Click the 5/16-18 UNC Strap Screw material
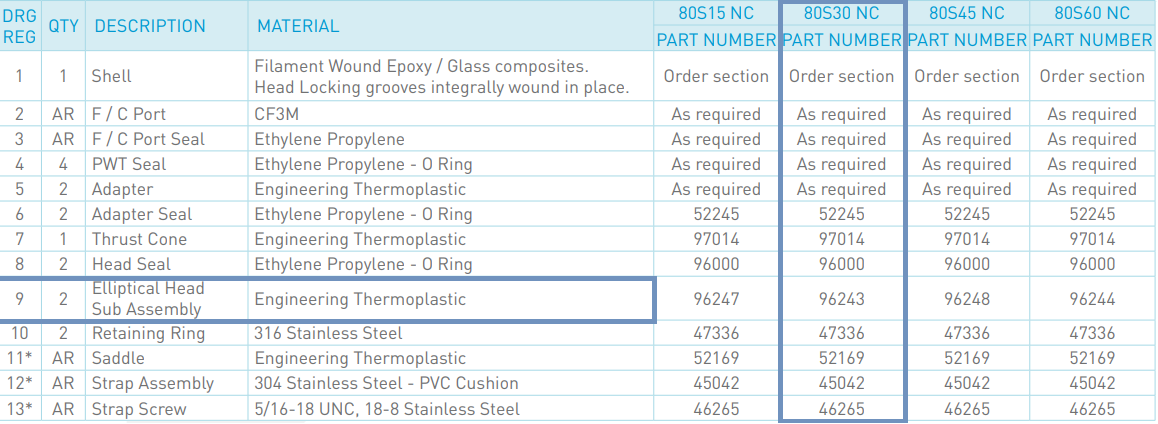Screen dimensions: 1158x424 tap(387, 408)
